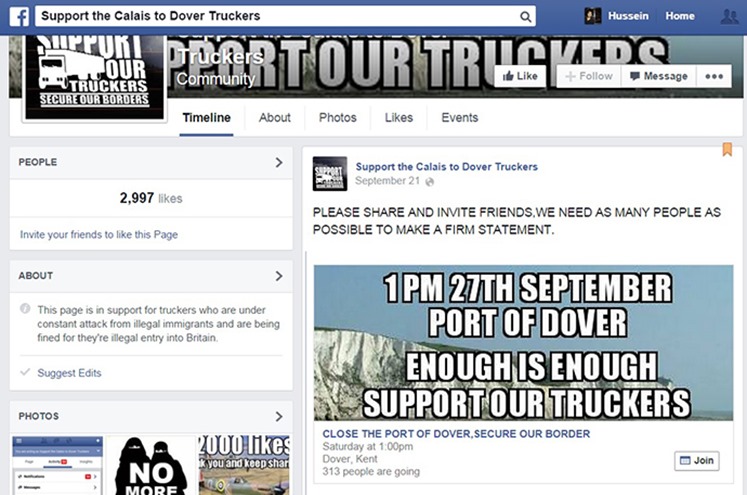Click the orange bookmark ribbon icon
The image size is (747, 495).
pyautogui.click(x=727, y=149)
